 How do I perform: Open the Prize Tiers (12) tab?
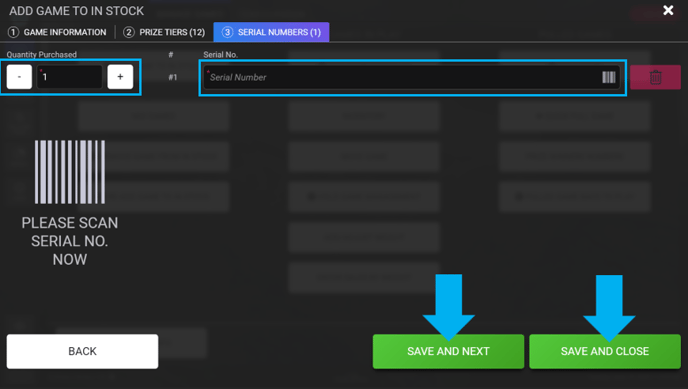(x=164, y=32)
